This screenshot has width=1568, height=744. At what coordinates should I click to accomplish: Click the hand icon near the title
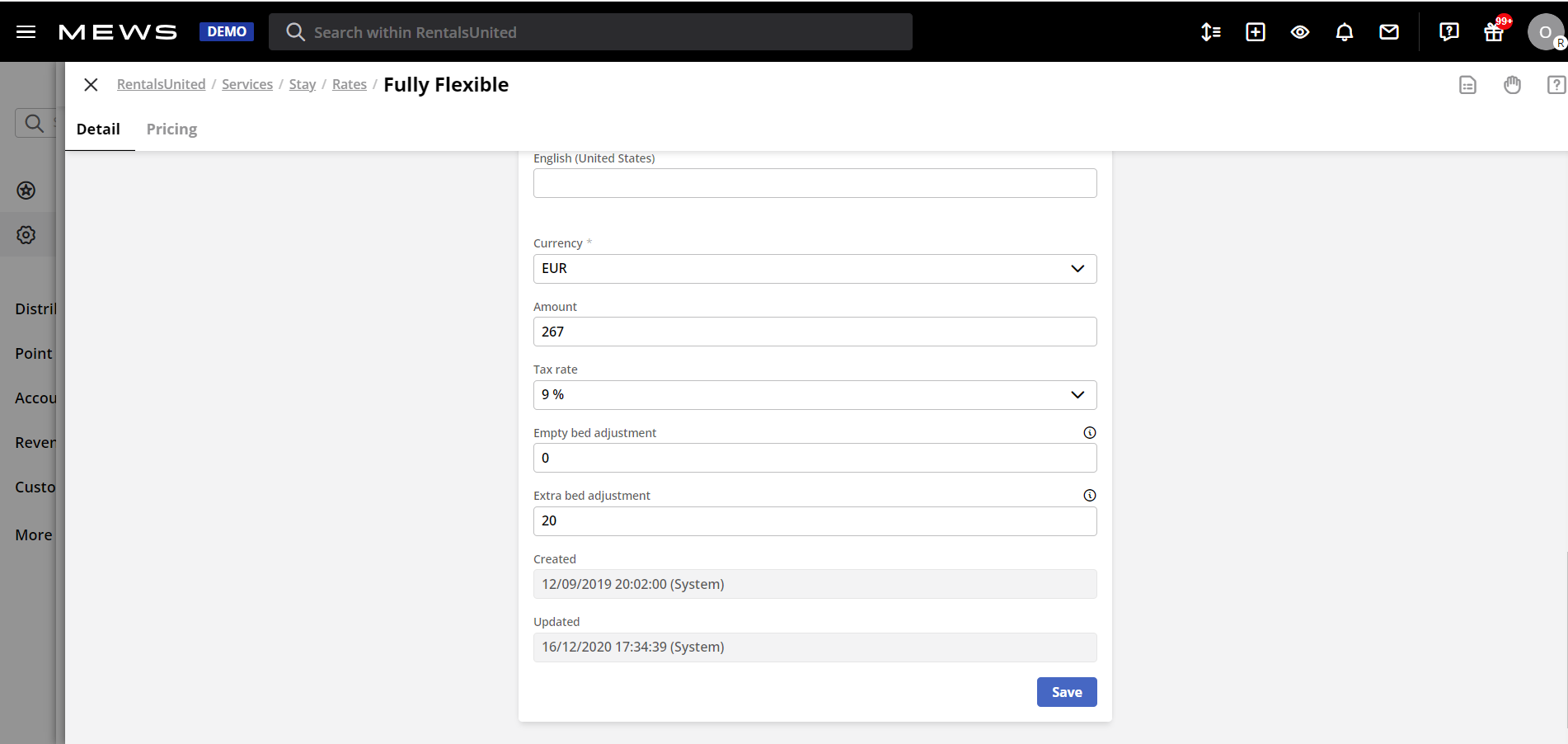pyautogui.click(x=1512, y=85)
